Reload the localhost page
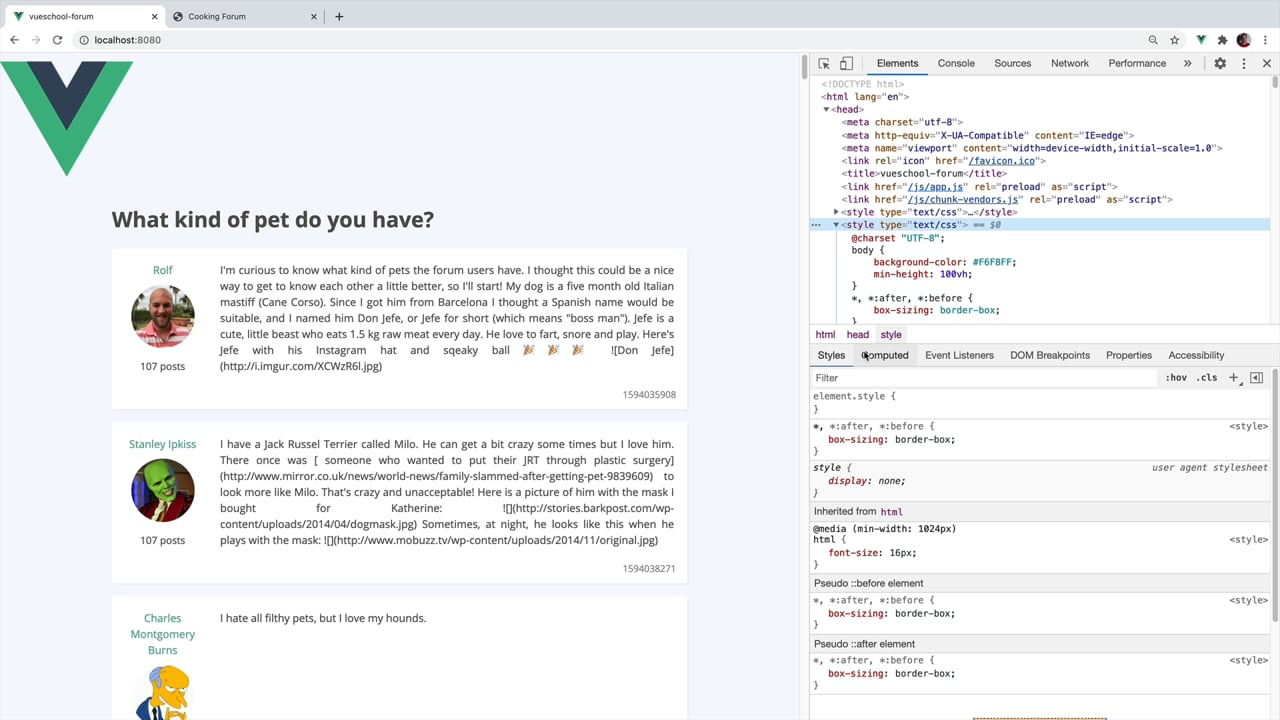 click(57, 40)
